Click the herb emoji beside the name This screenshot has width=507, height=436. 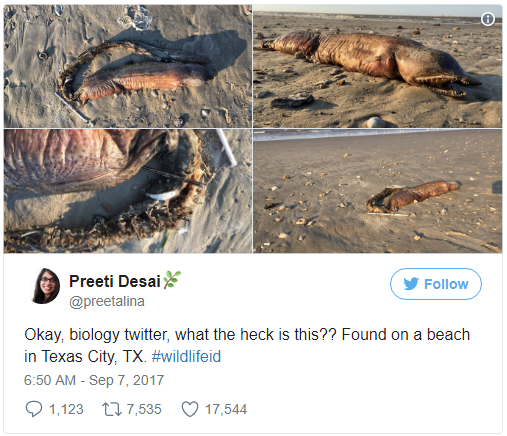(172, 279)
